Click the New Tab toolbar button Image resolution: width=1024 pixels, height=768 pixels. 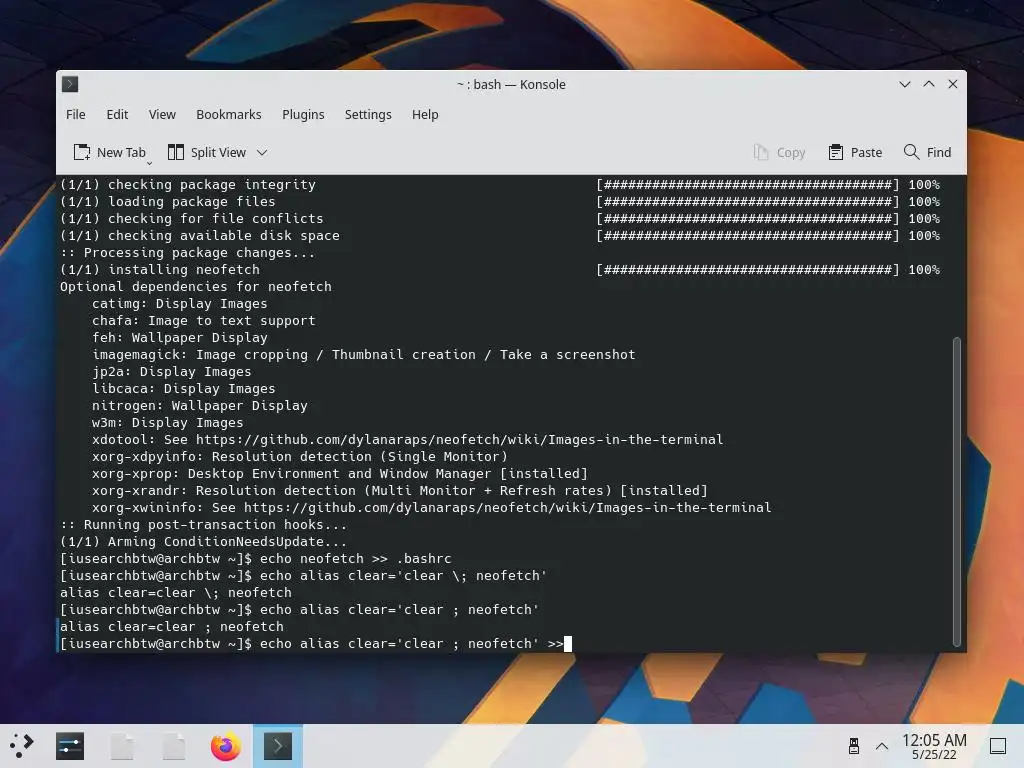pyautogui.click(x=110, y=152)
